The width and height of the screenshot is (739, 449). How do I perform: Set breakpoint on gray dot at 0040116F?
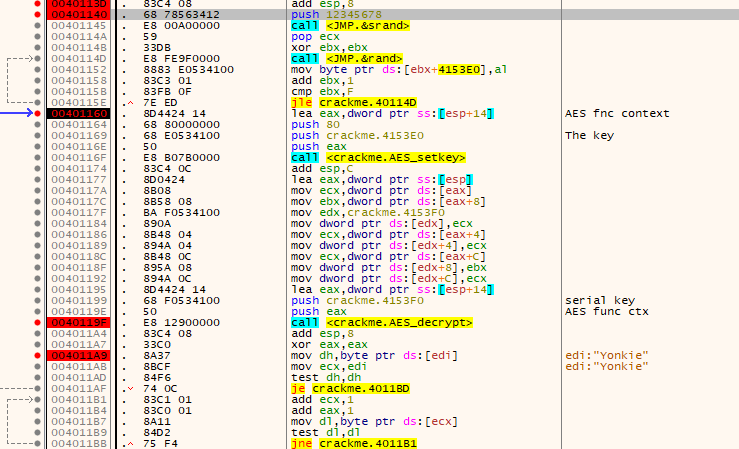[x=38, y=157]
